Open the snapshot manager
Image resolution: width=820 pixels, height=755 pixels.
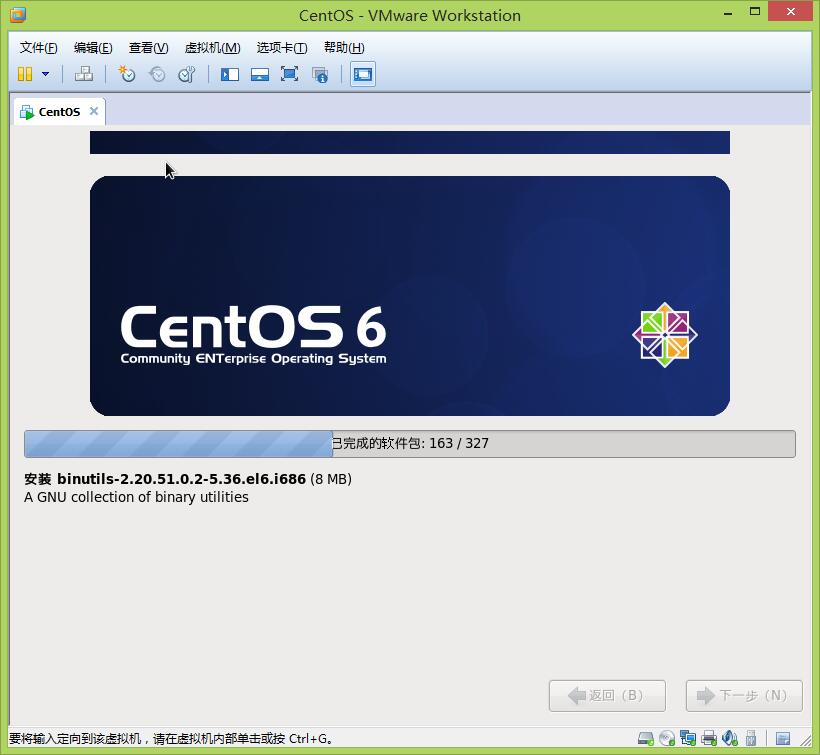(x=187, y=74)
